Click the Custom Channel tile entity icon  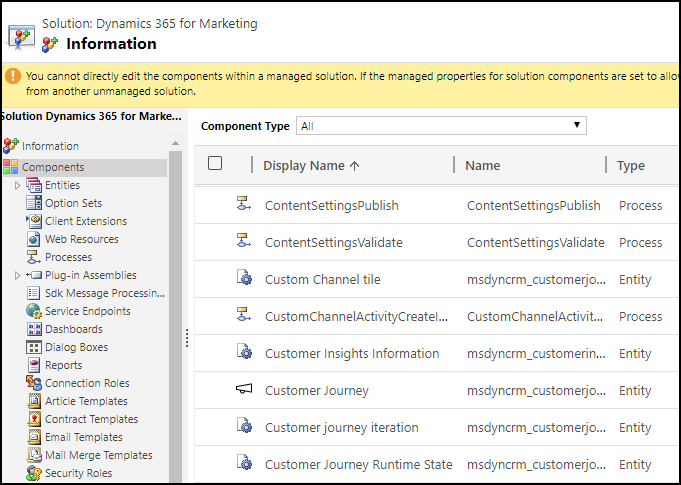(x=244, y=277)
